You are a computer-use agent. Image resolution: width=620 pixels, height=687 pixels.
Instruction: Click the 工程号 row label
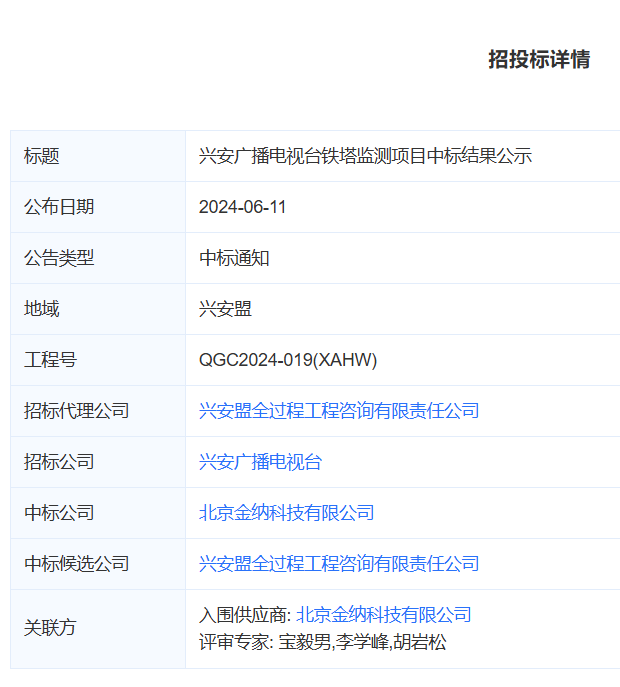[x=50, y=360]
